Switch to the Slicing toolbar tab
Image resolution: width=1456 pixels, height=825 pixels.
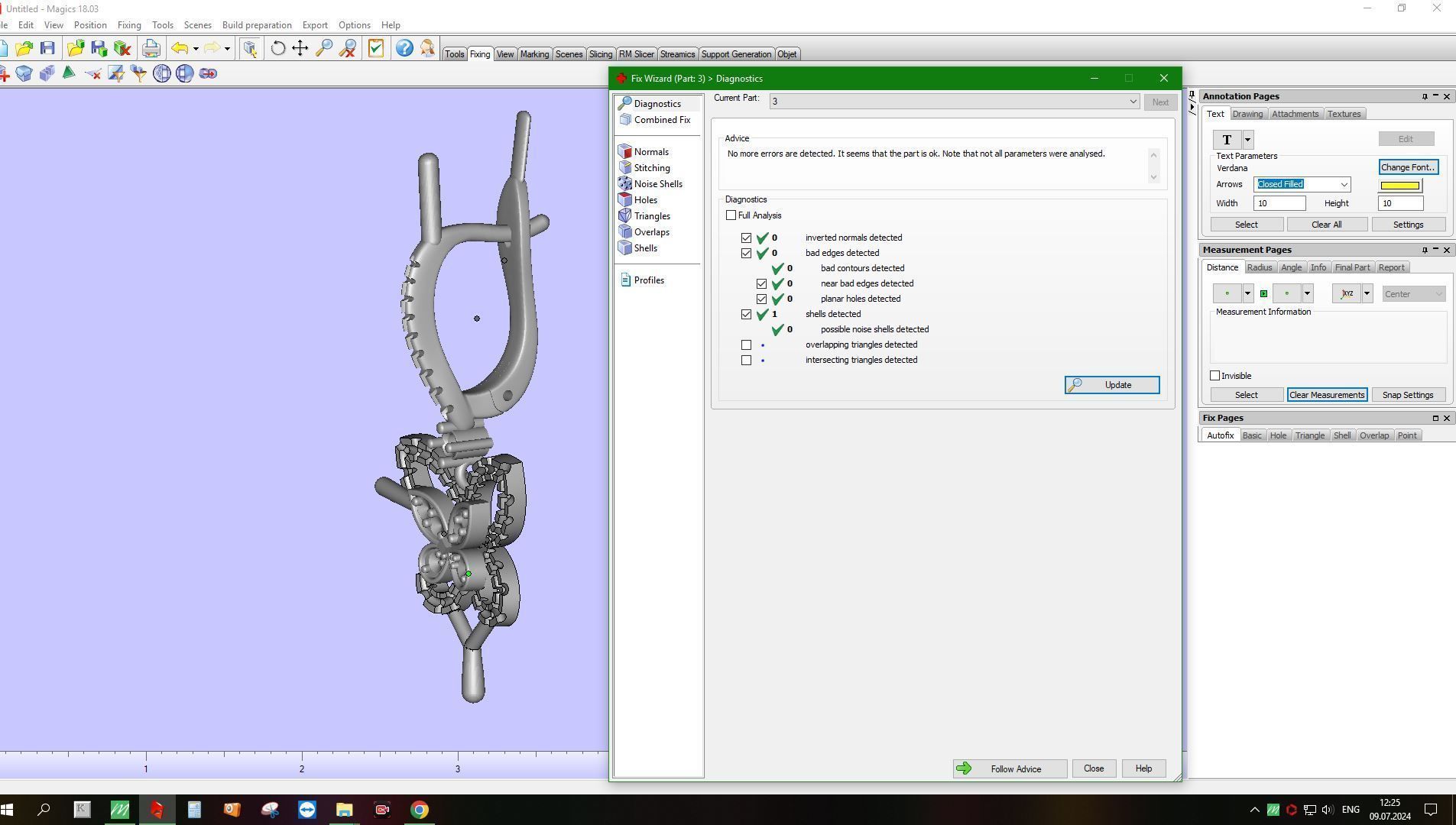(600, 54)
